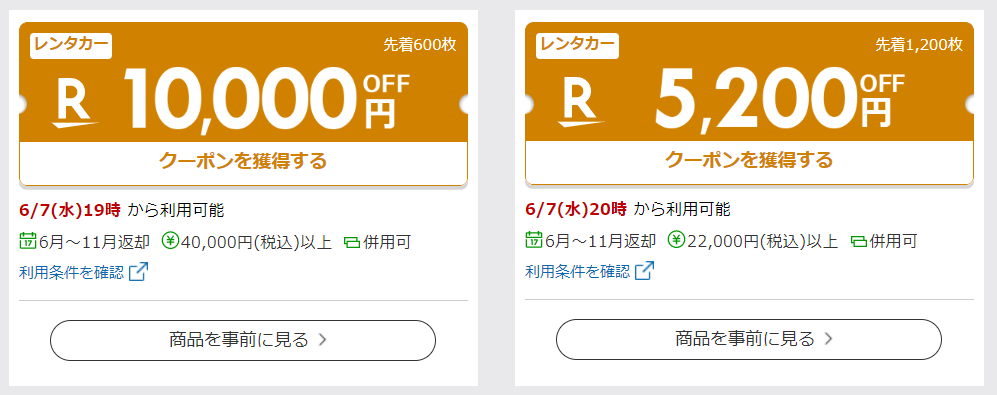Image resolution: width=997 pixels, height=395 pixels.
Task: Click the レンタカー tag on the 10,000円 coupon
Action: point(71,46)
